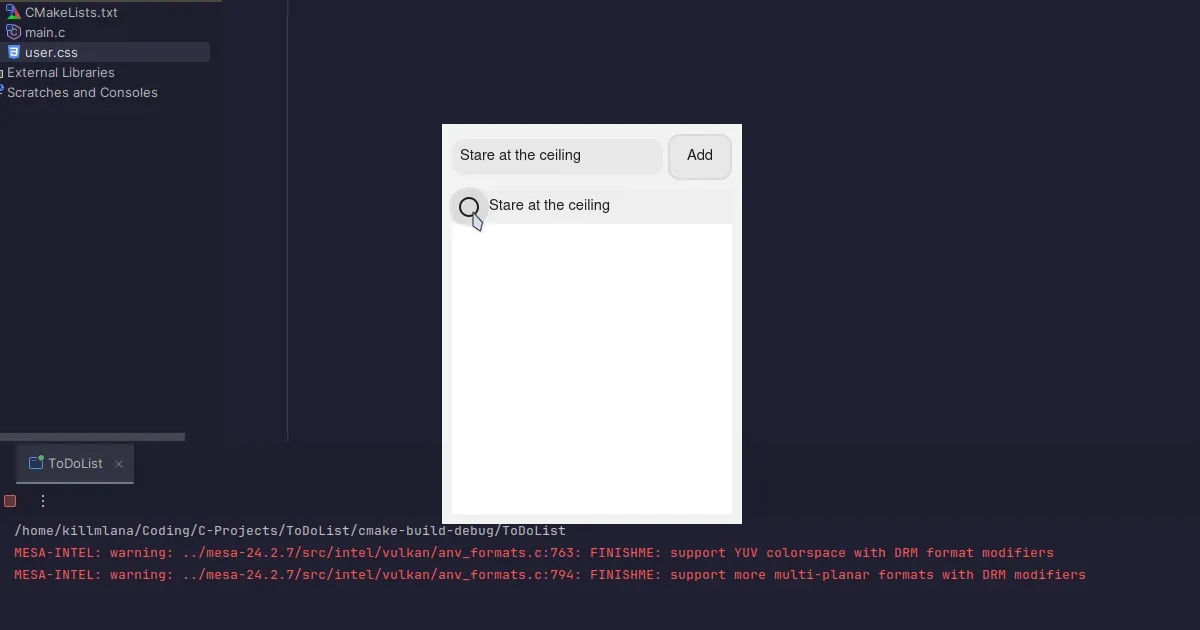The image size is (1200, 630).
Task: Click the task text input field
Action: (x=556, y=156)
